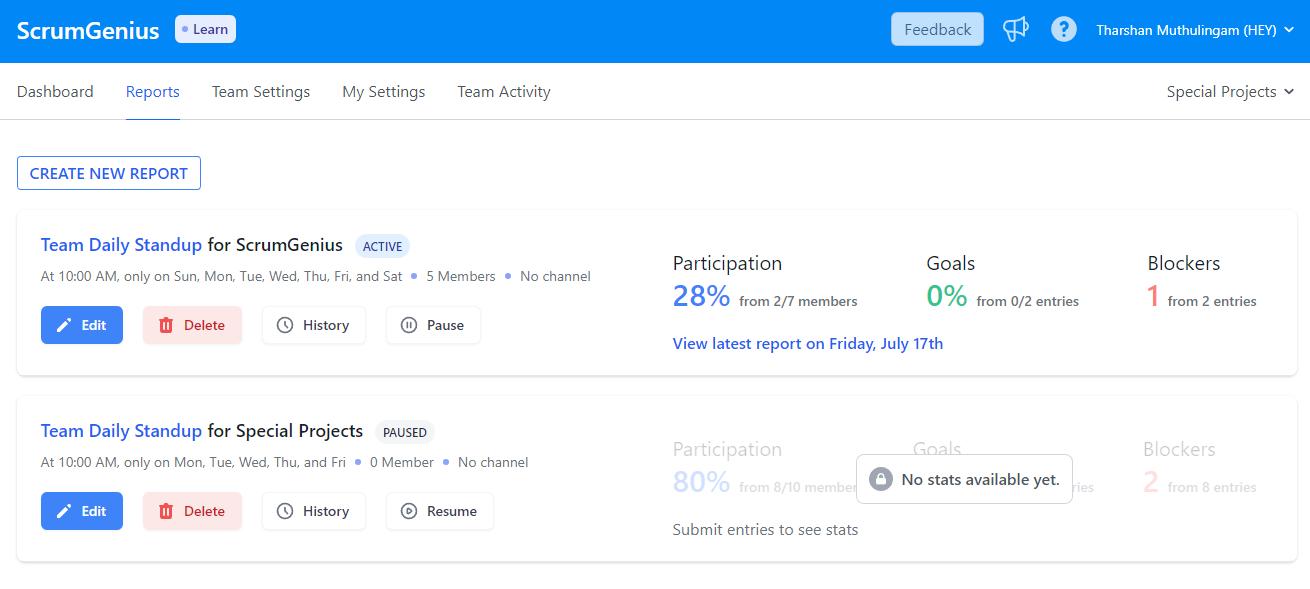Go to the Dashboard tab
The width and height of the screenshot is (1310, 589).
pyautogui.click(x=55, y=91)
